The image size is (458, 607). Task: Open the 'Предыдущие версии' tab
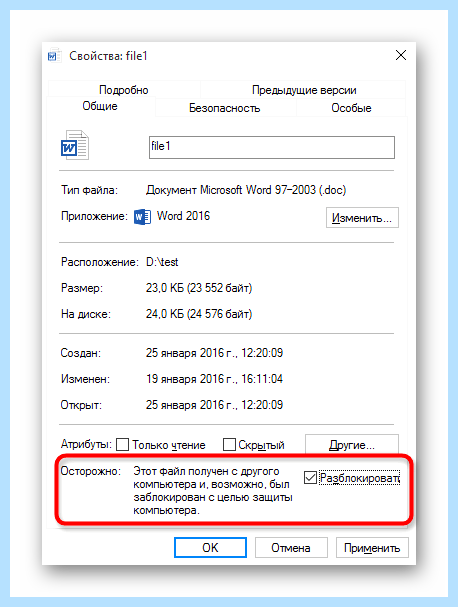(304, 90)
